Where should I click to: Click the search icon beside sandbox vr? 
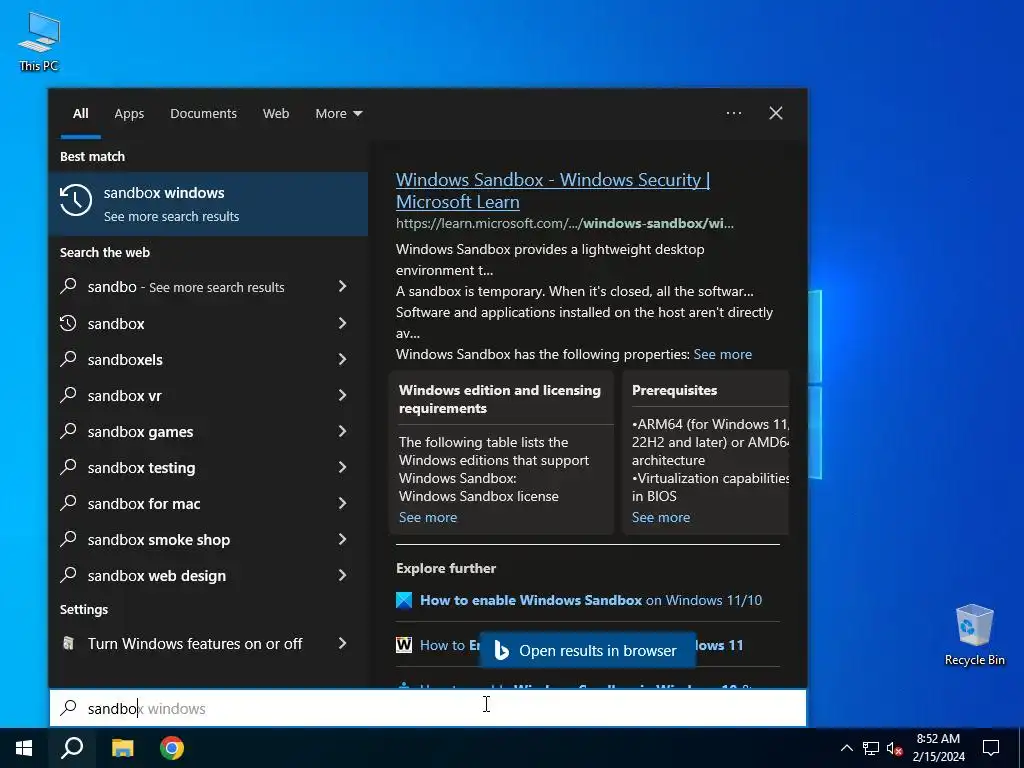pos(69,394)
